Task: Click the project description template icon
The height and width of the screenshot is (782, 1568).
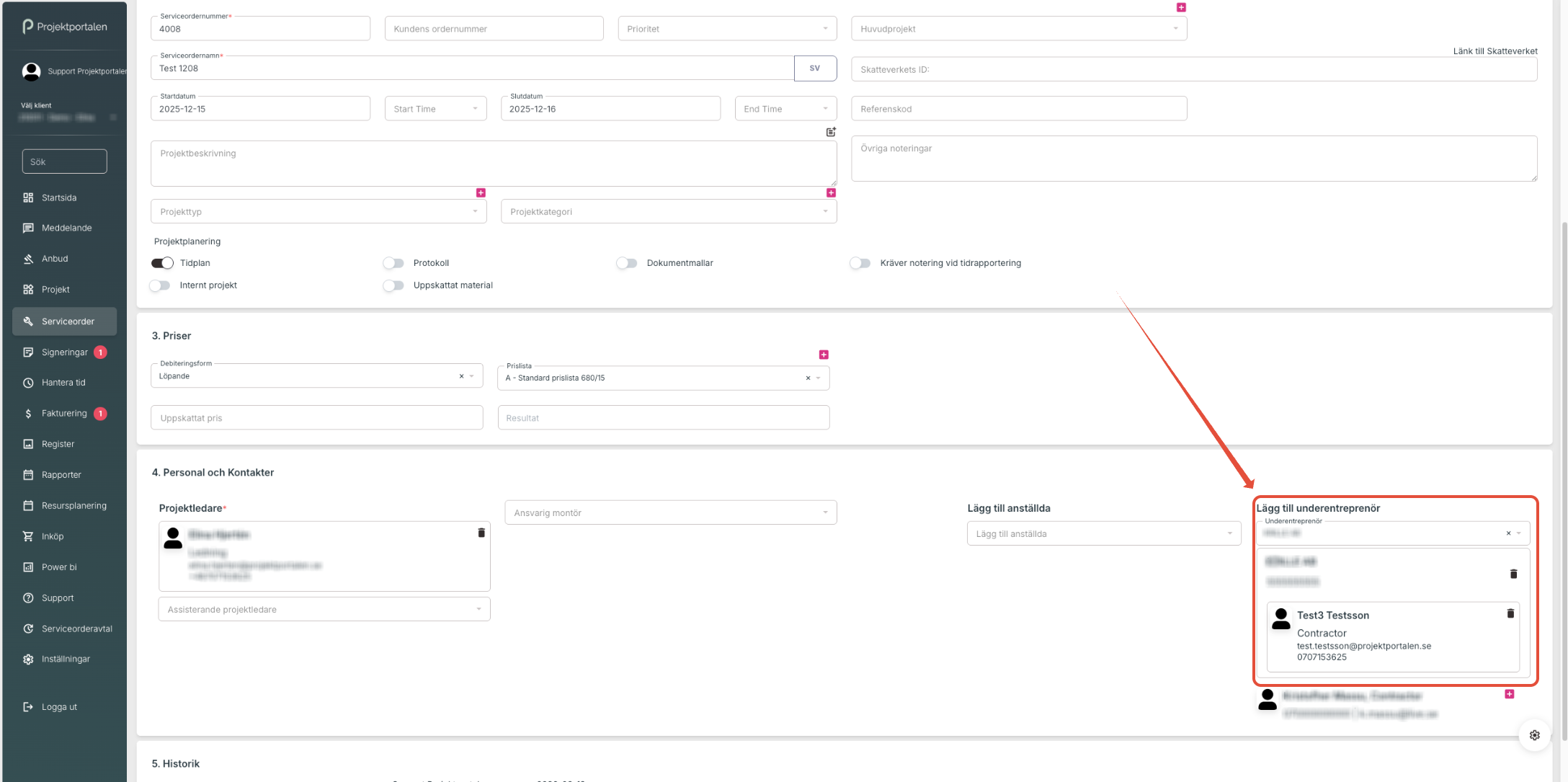Action: point(831,132)
